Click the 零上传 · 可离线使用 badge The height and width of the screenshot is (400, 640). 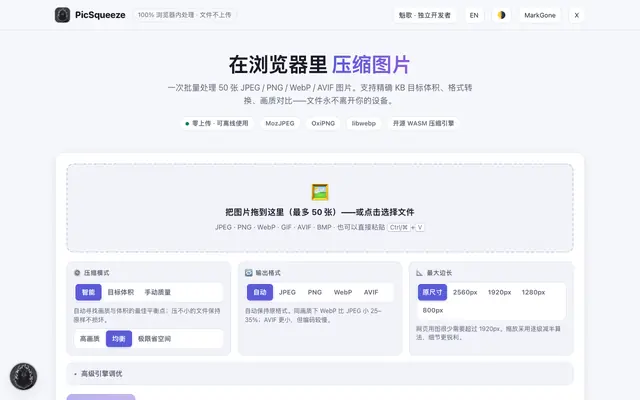[x=217, y=123]
